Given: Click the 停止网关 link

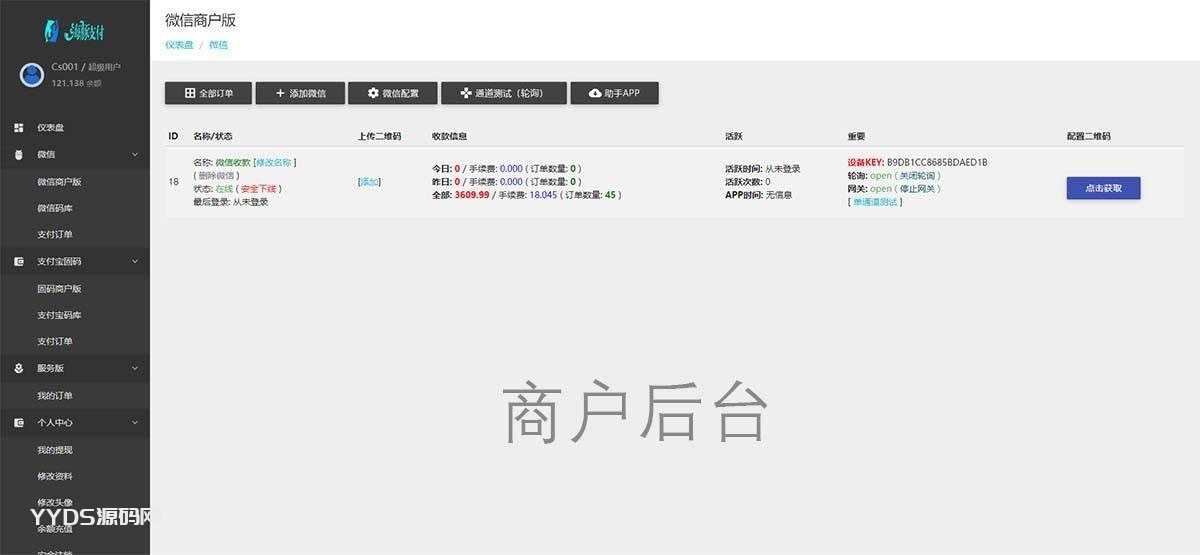Looking at the screenshot, I should [916, 188].
